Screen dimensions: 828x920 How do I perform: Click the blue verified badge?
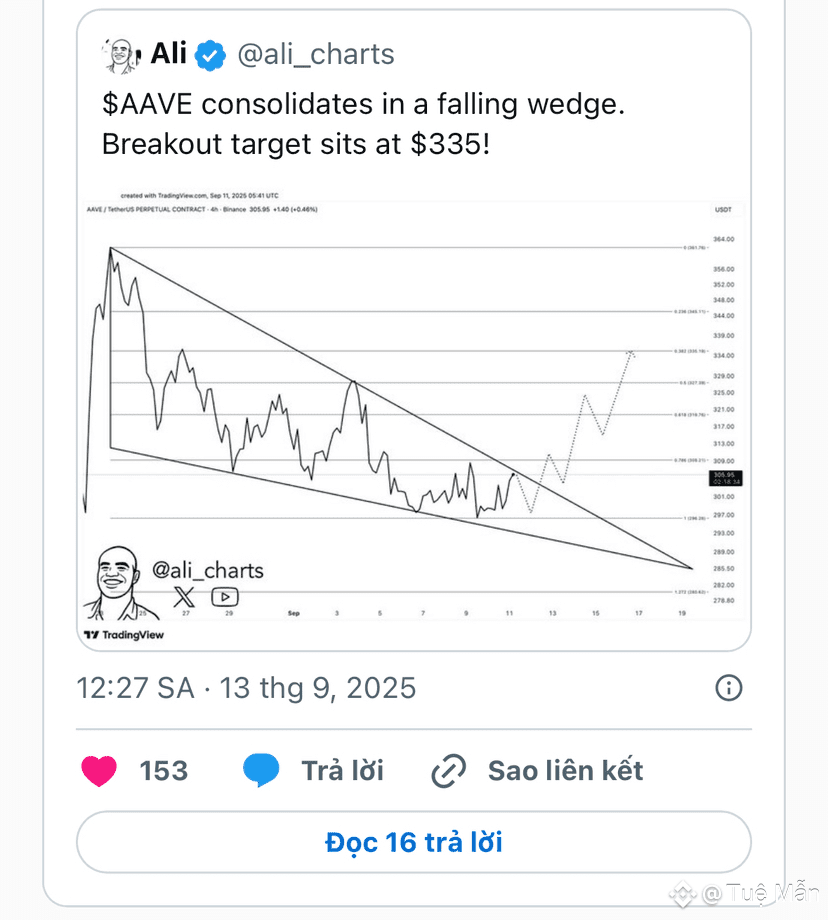coord(210,55)
